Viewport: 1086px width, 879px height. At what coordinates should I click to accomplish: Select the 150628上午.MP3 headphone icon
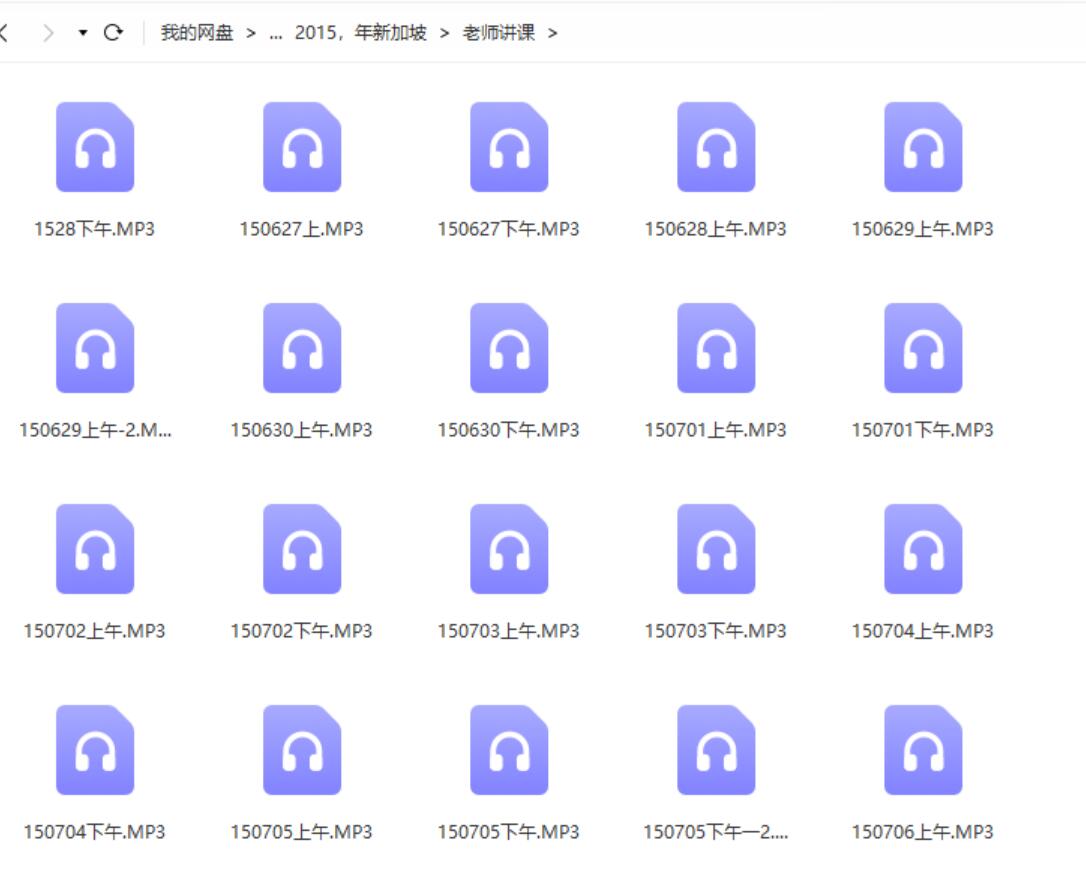(x=716, y=147)
